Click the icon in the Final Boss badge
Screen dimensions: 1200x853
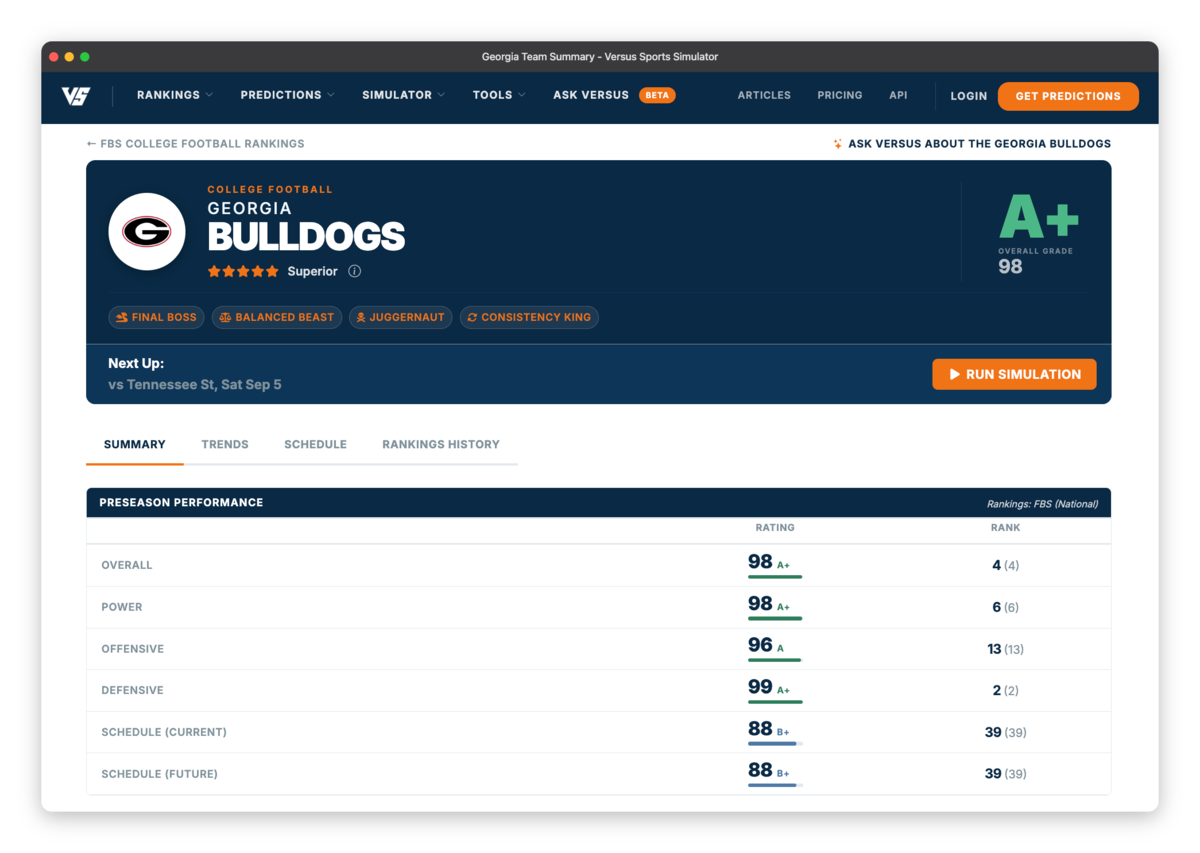[x=122, y=317]
